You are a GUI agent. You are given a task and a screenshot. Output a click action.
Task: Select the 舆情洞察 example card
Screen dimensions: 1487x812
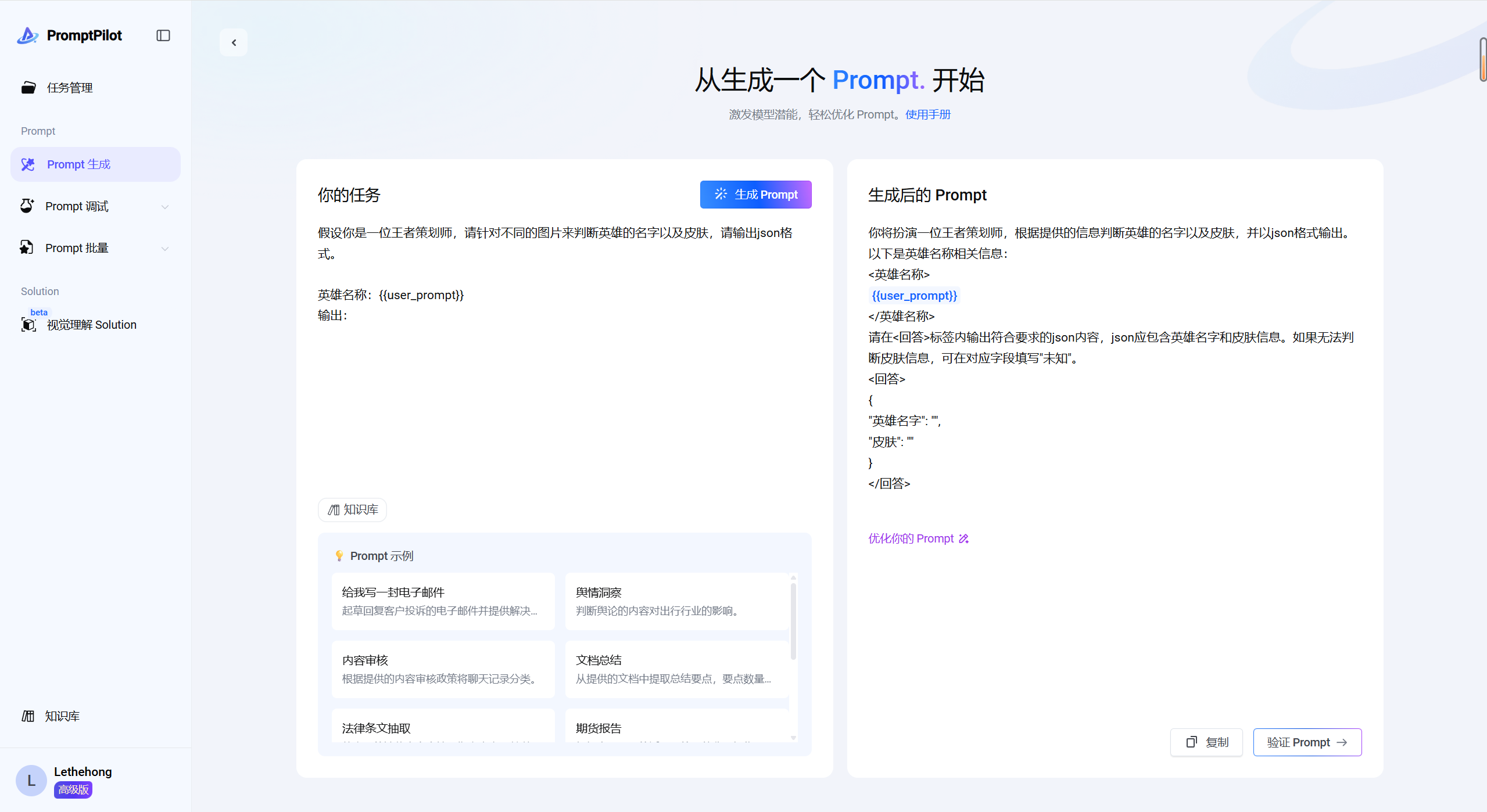676,601
